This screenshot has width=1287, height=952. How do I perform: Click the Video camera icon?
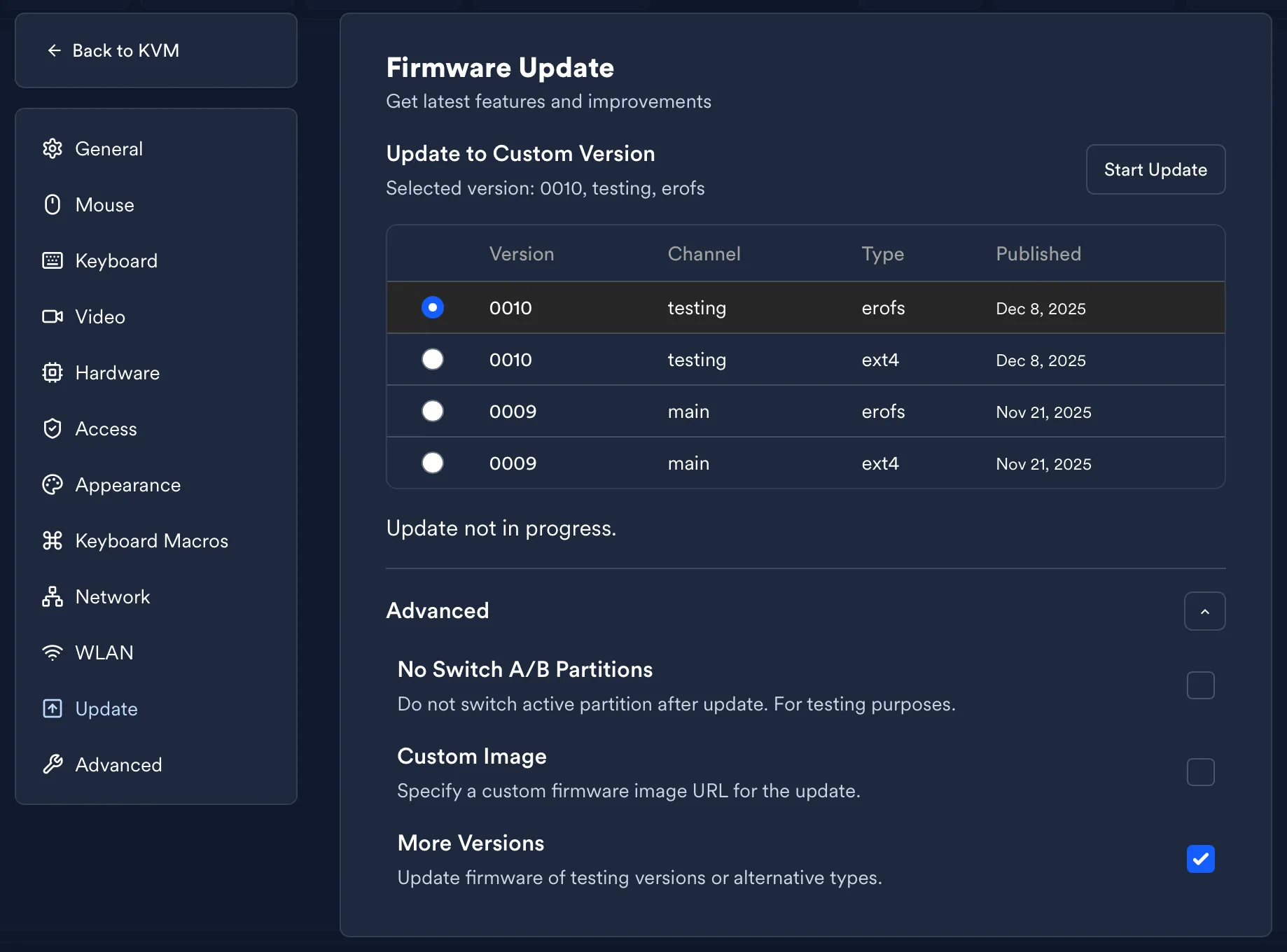(x=53, y=316)
